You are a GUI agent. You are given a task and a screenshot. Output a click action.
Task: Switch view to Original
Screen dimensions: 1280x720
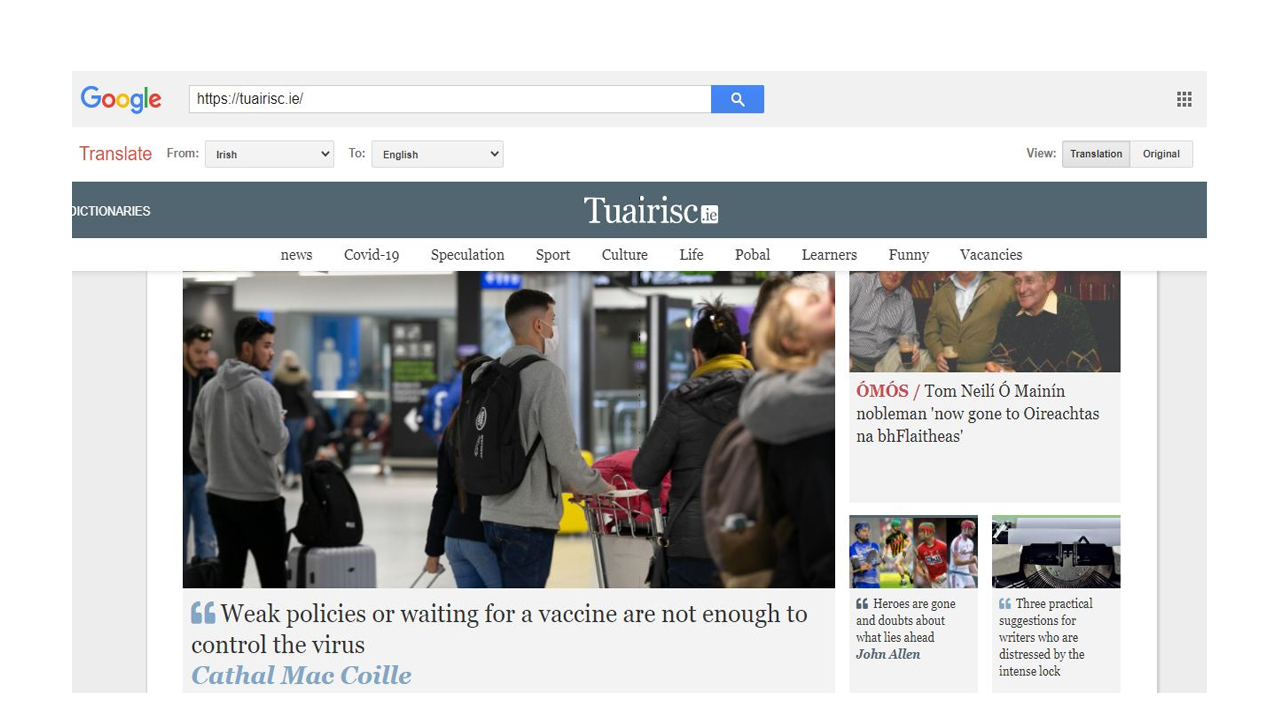(x=1161, y=154)
